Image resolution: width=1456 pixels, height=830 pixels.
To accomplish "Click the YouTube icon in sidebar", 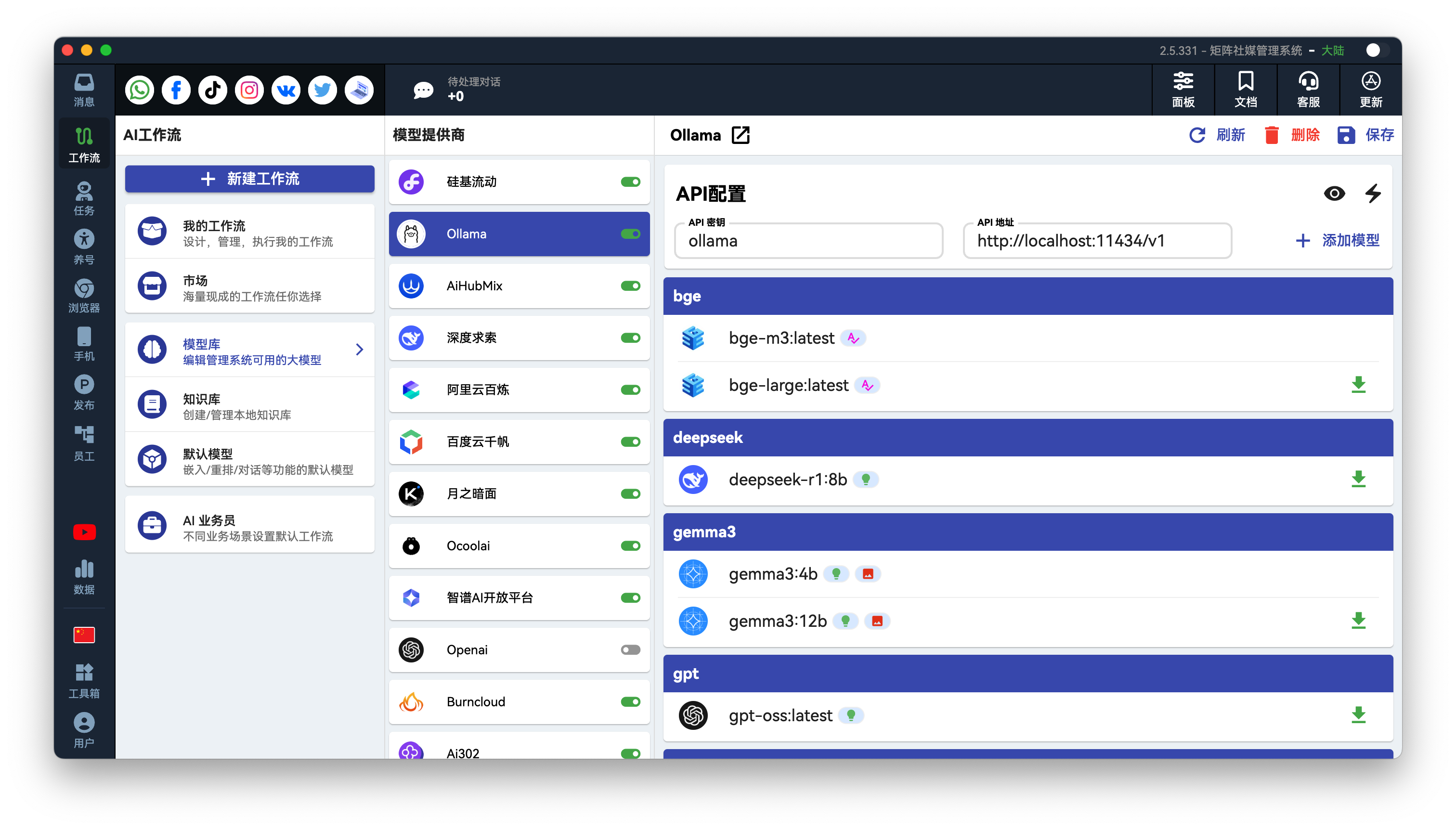I will (x=84, y=532).
